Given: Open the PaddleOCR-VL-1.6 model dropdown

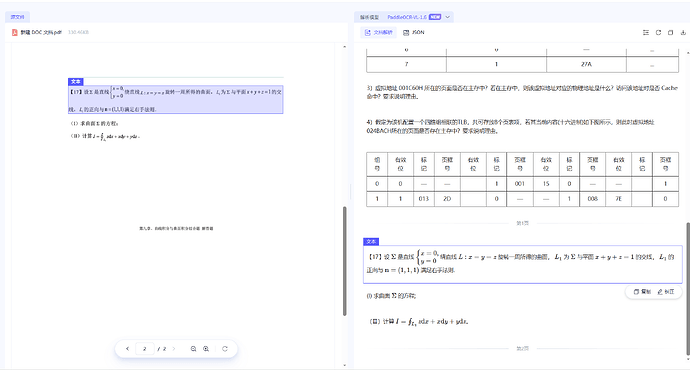Looking at the screenshot, I should click(x=448, y=17).
